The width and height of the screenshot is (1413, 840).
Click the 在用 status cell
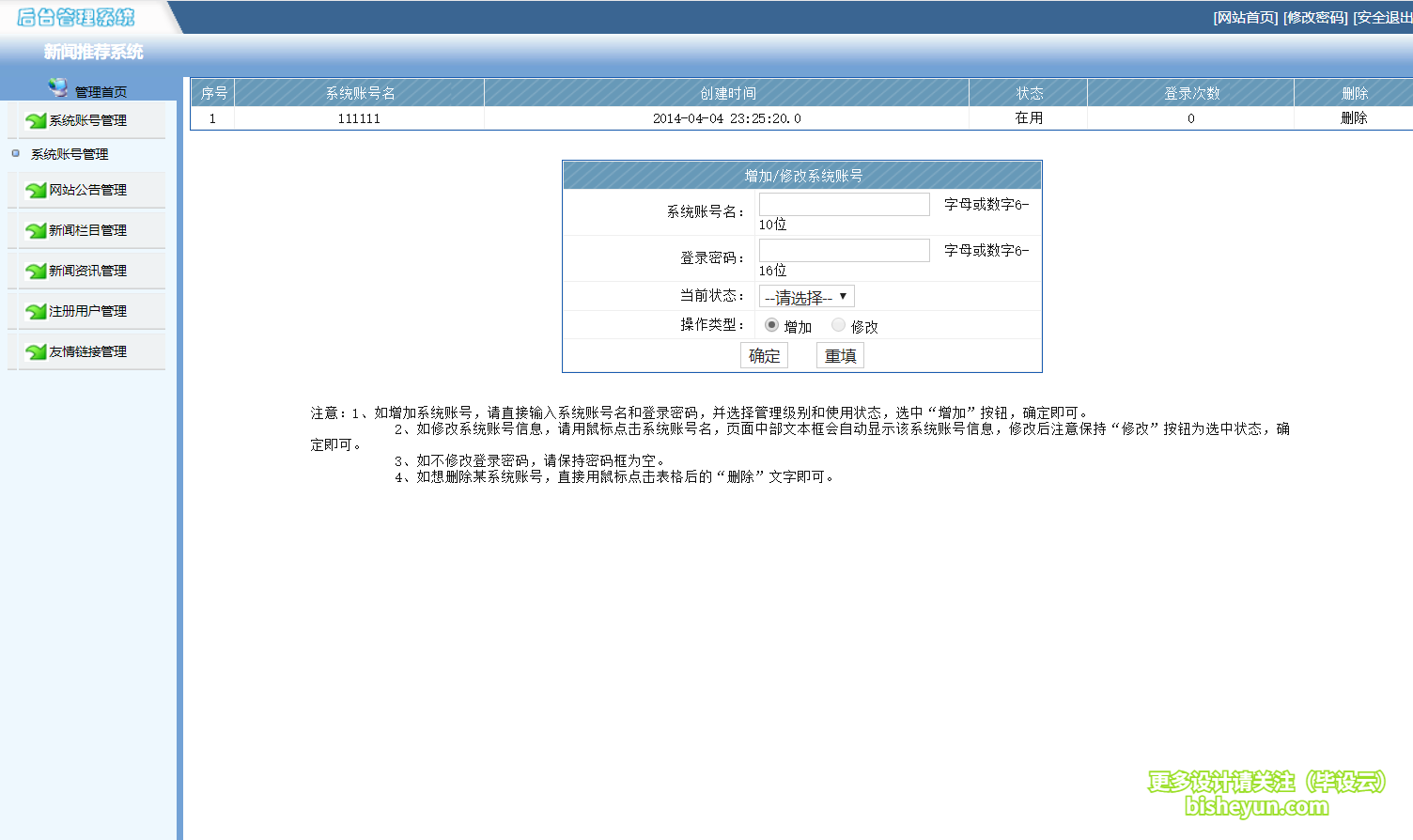1029,117
